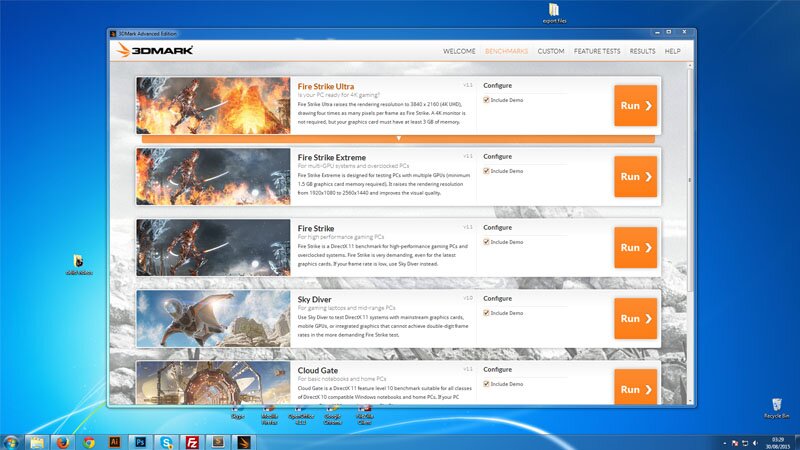Image resolution: width=800 pixels, height=450 pixels.
Task: Open the HELP tab
Action: point(672,51)
